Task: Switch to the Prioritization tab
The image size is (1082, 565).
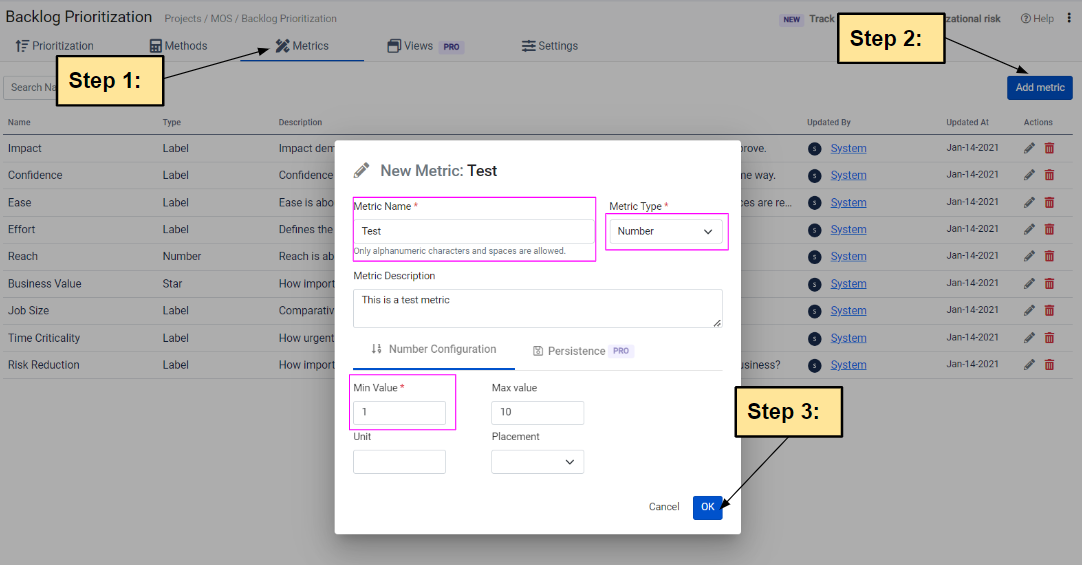Action: pos(55,46)
